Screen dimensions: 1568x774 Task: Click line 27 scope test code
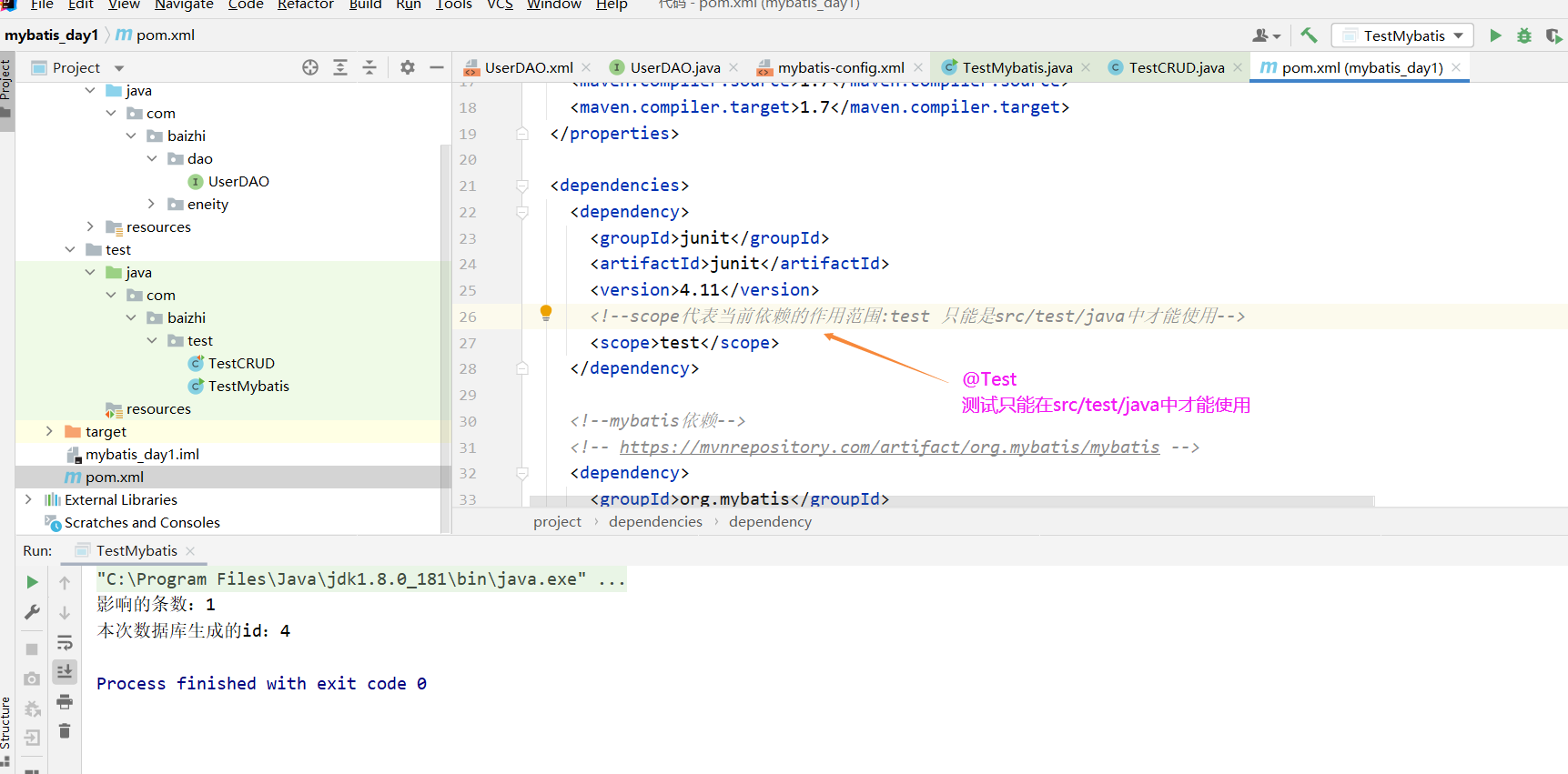pyautogui.click(x=684, y=342)
